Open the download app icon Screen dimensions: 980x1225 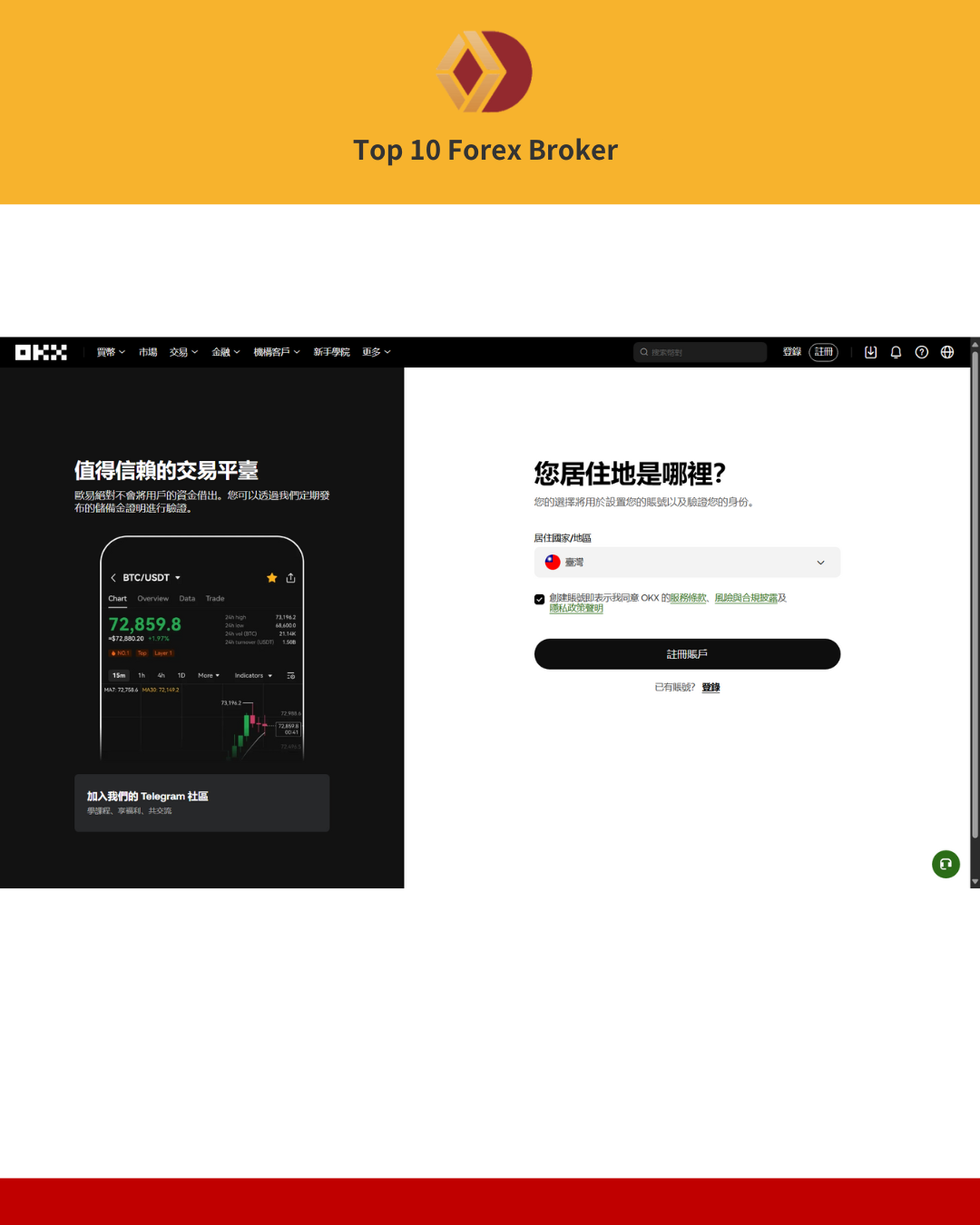pyautogui.click(x=870, y=352)
